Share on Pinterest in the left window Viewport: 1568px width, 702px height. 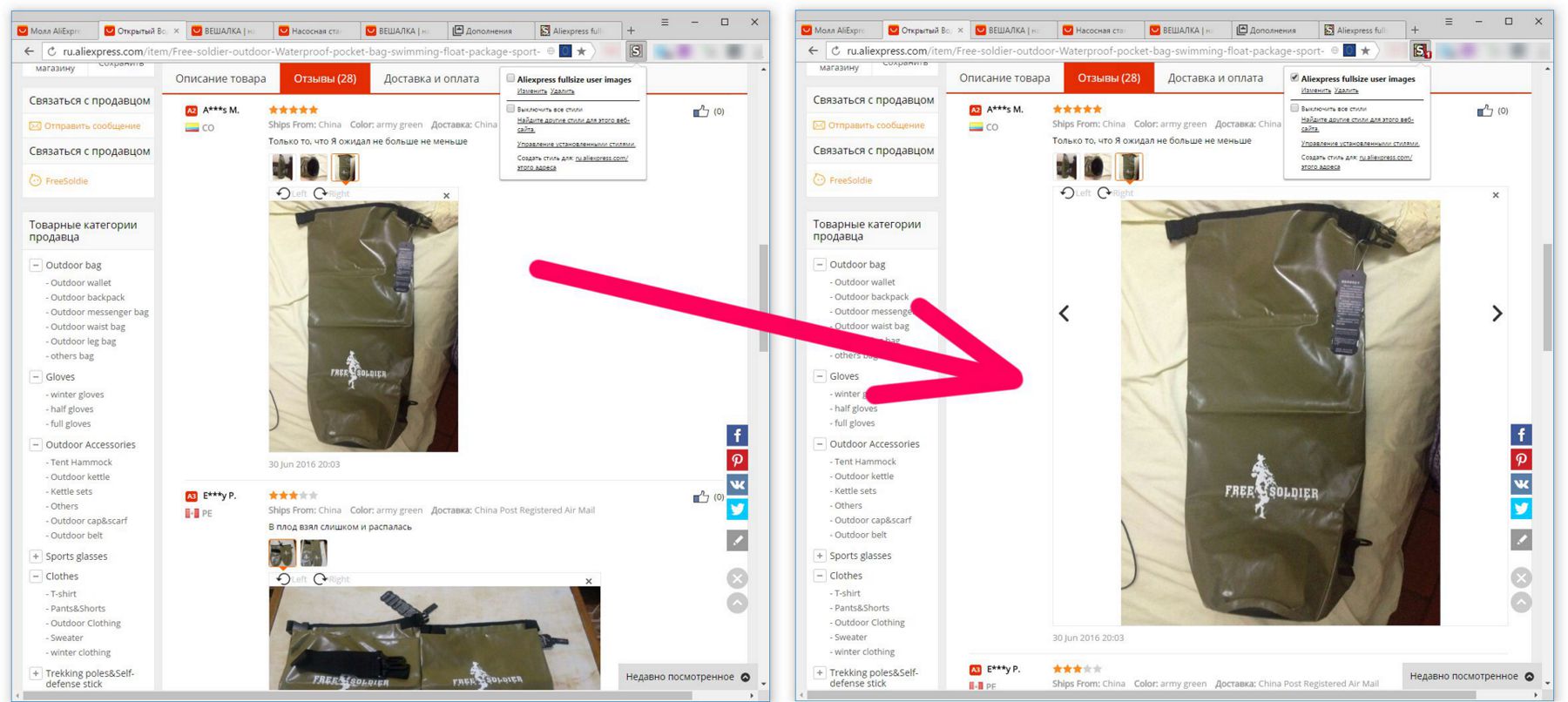pyautogui.click(x=737, y=460)
